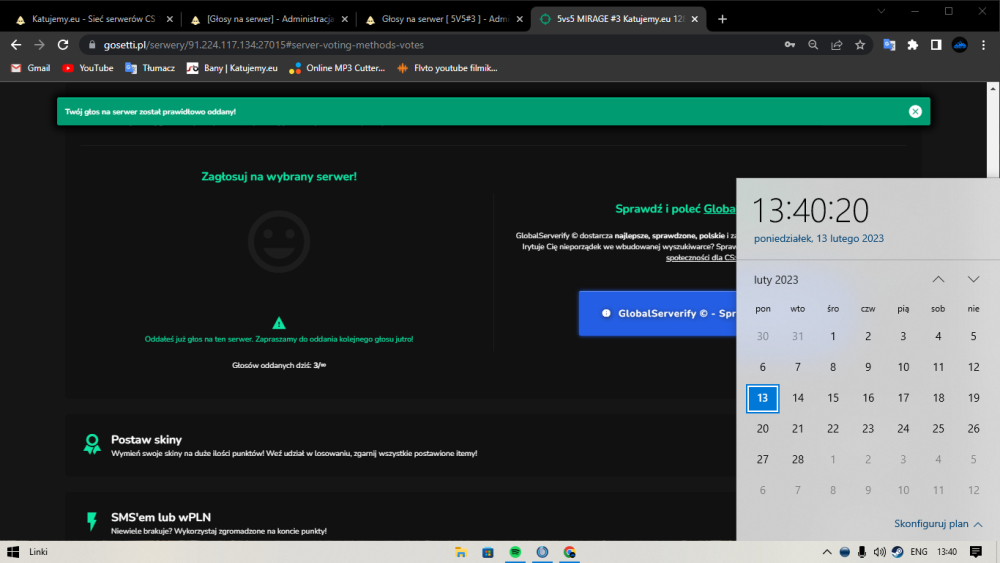Open the YouTube bookmark
Viewport: 1000px width, 563px height.
(x=88, y=68)
